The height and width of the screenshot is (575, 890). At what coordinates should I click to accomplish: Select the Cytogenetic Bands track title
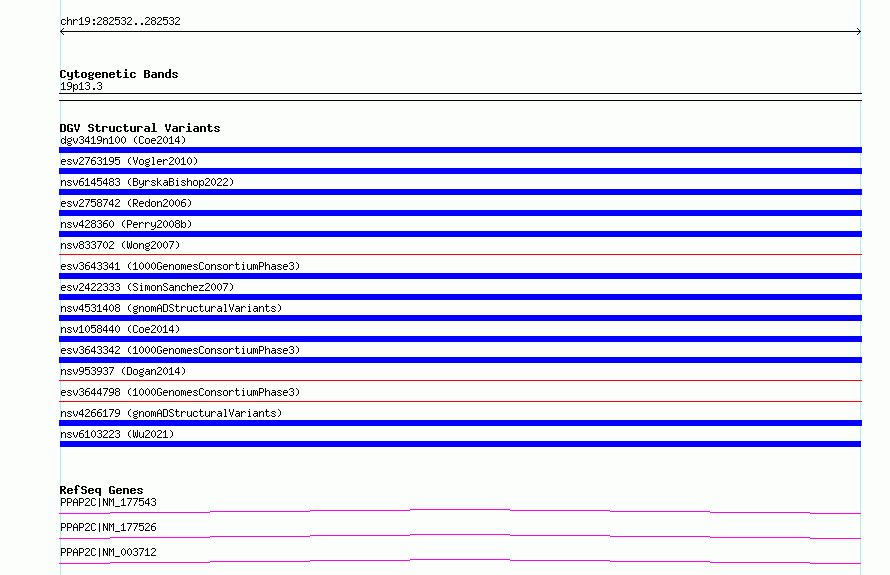pos(119,74)
